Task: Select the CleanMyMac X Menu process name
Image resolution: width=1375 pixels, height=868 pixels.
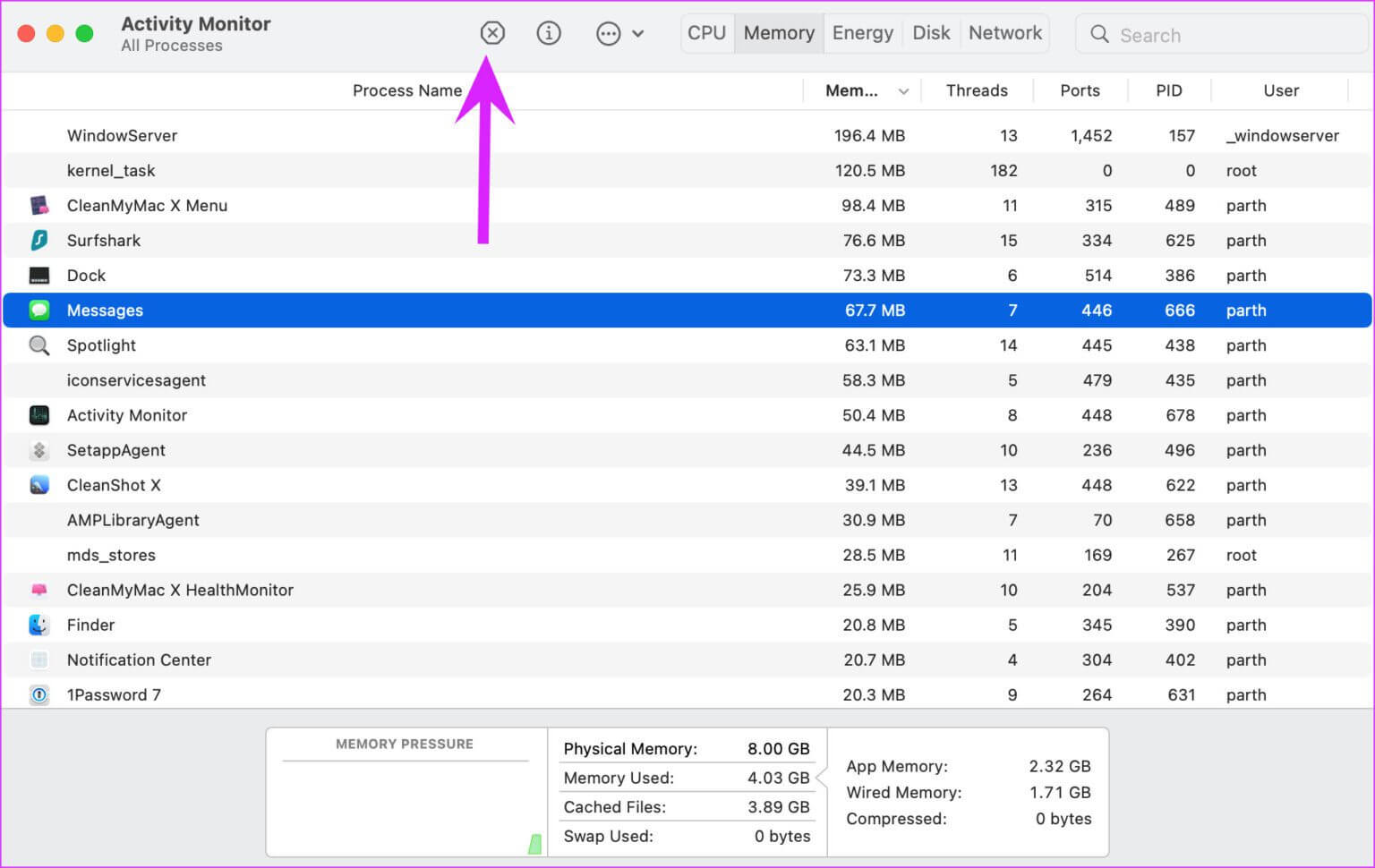Action: [x=147, y=206]
